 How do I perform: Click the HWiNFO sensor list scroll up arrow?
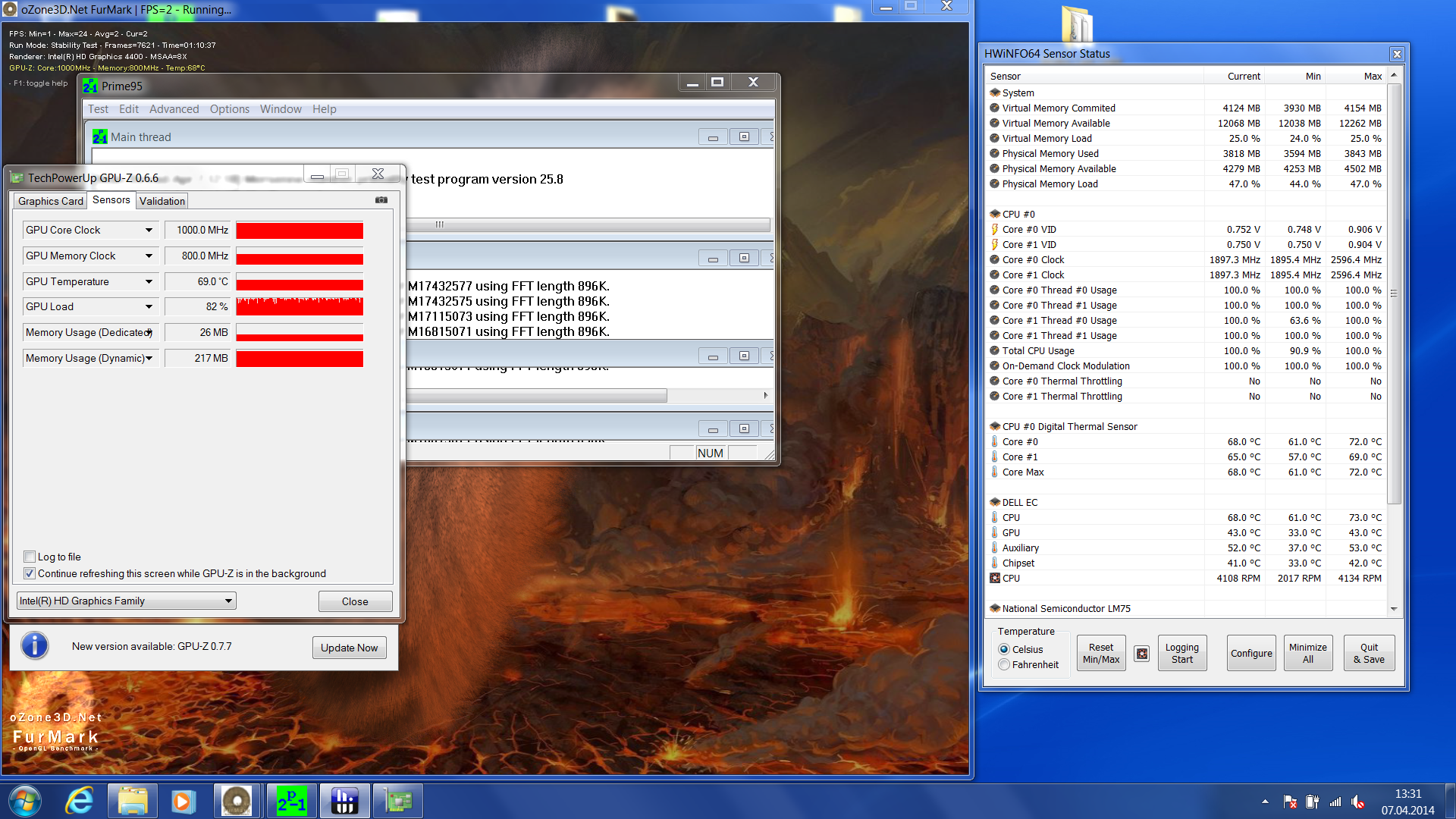(x=1394, y=75)
